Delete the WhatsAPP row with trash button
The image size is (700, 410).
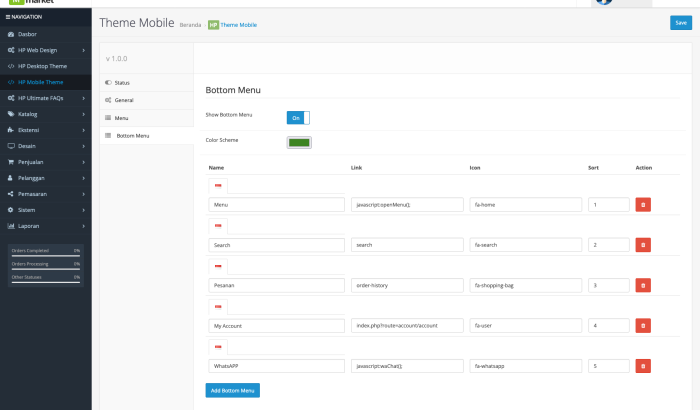tap(643, 366)
